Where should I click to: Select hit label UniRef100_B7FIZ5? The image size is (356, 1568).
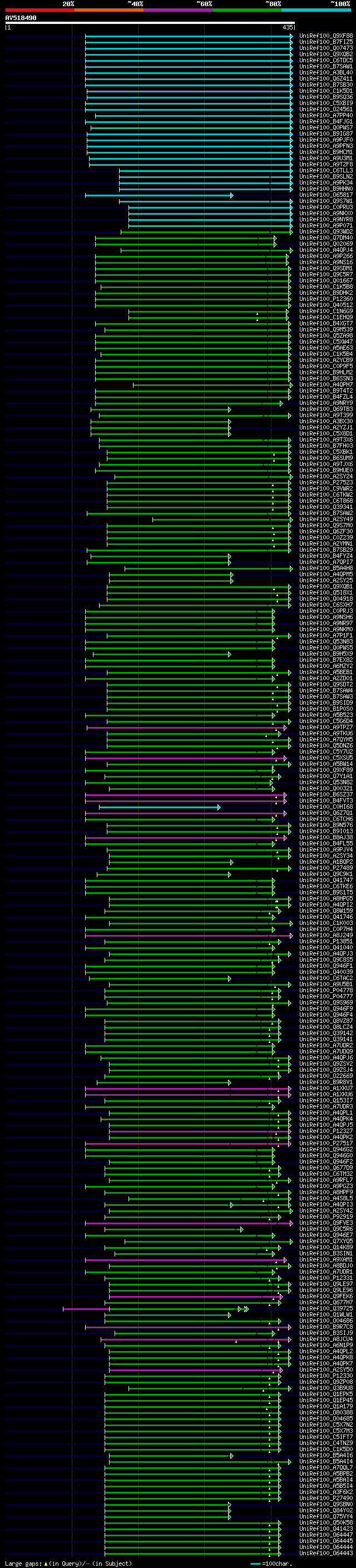[326, 42]
